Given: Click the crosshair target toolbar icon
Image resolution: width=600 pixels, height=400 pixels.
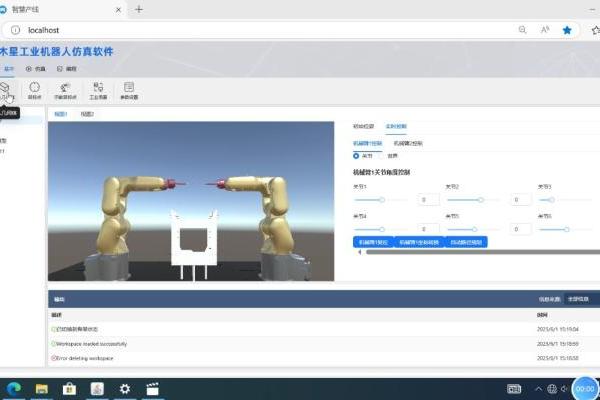Looking at the screenshot, I should click(35, 90).
